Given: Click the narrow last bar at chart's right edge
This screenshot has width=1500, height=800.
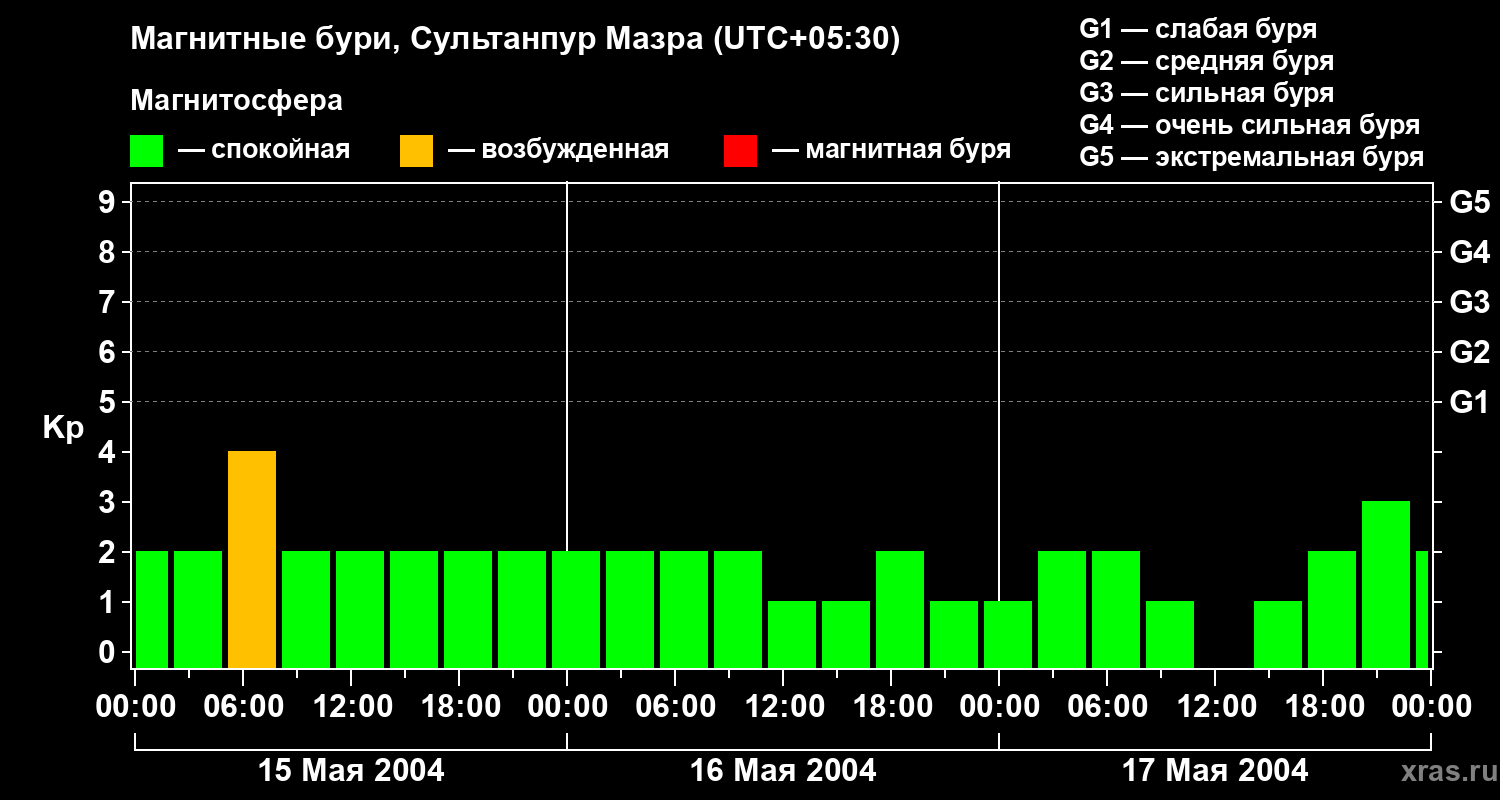Looking at the screenshot, I should pos(1422,609).
